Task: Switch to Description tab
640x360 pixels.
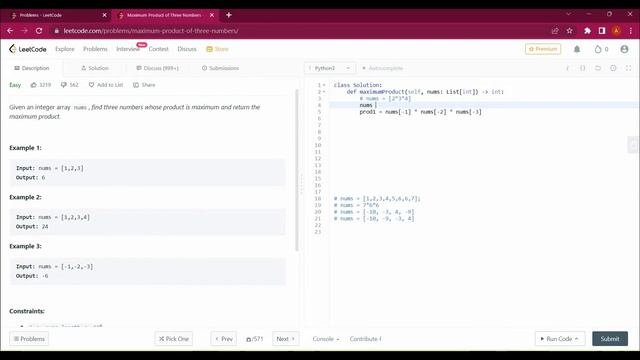Action: point(32,68)
